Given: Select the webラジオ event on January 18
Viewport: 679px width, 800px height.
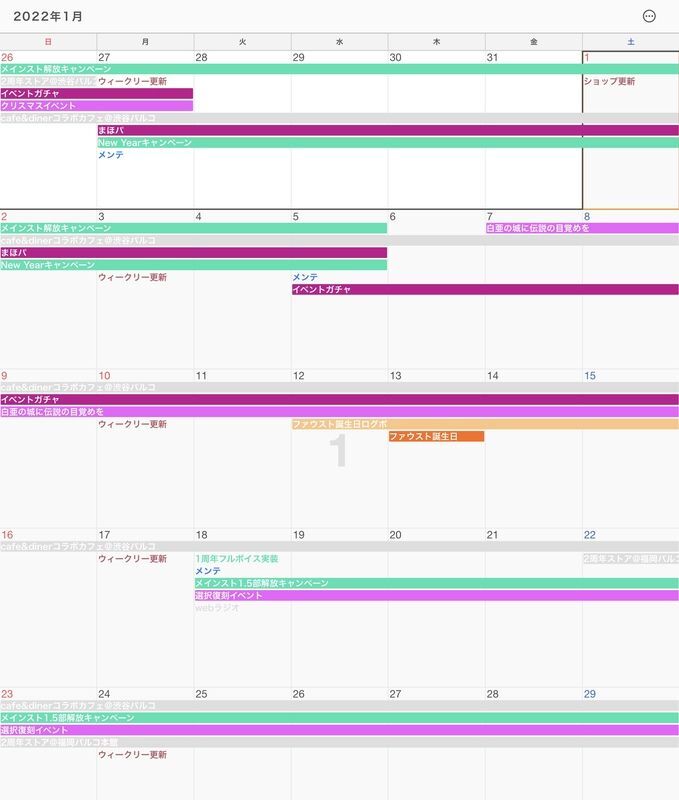Looking at the screenshot, I should (216, 607).
